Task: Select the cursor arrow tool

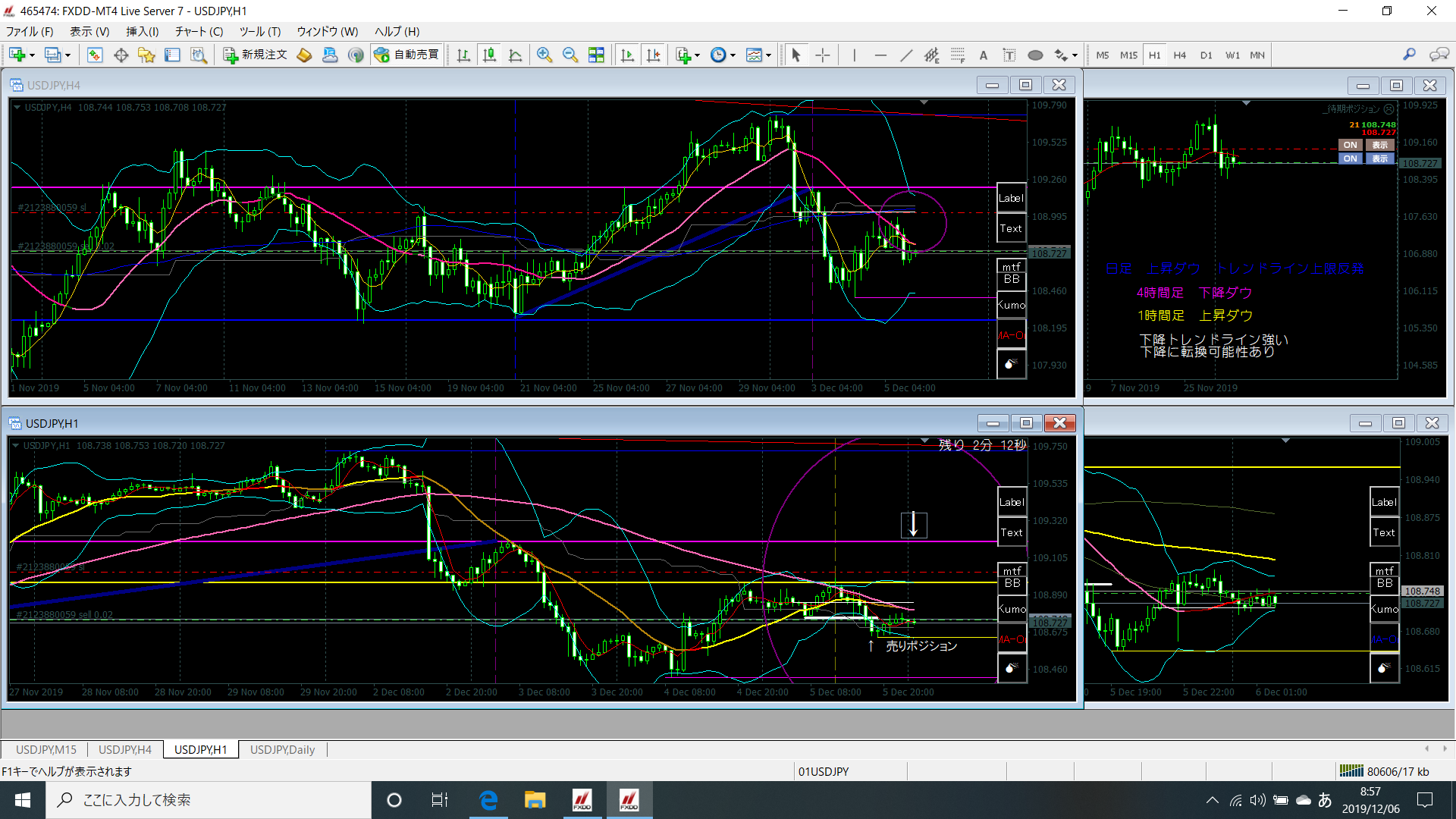Action: point(796,55)
